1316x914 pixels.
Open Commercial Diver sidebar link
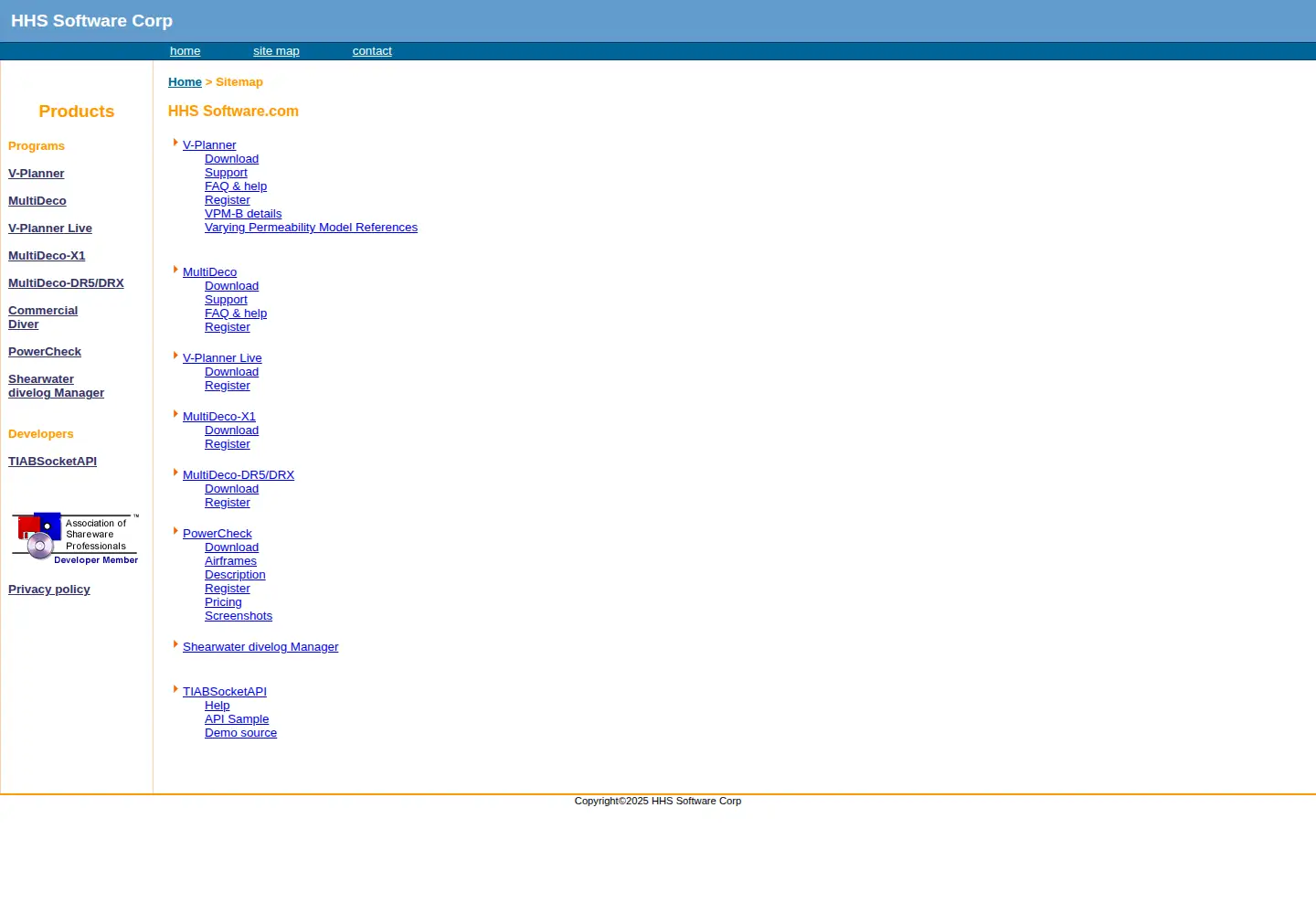tap(43, 317)
